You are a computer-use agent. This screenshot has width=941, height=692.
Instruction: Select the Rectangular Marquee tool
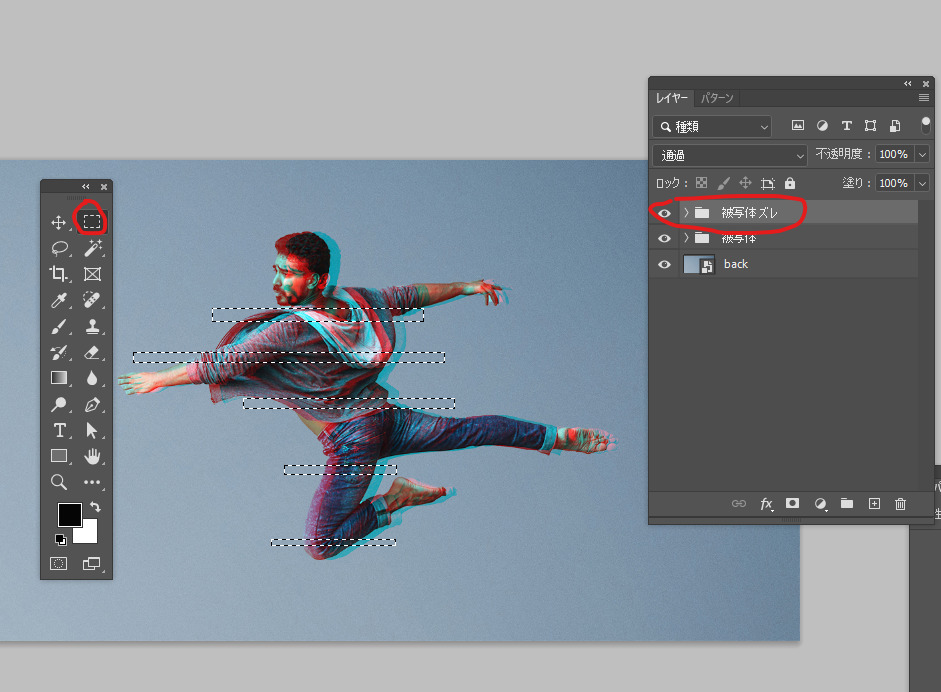(x=92, y=221)
